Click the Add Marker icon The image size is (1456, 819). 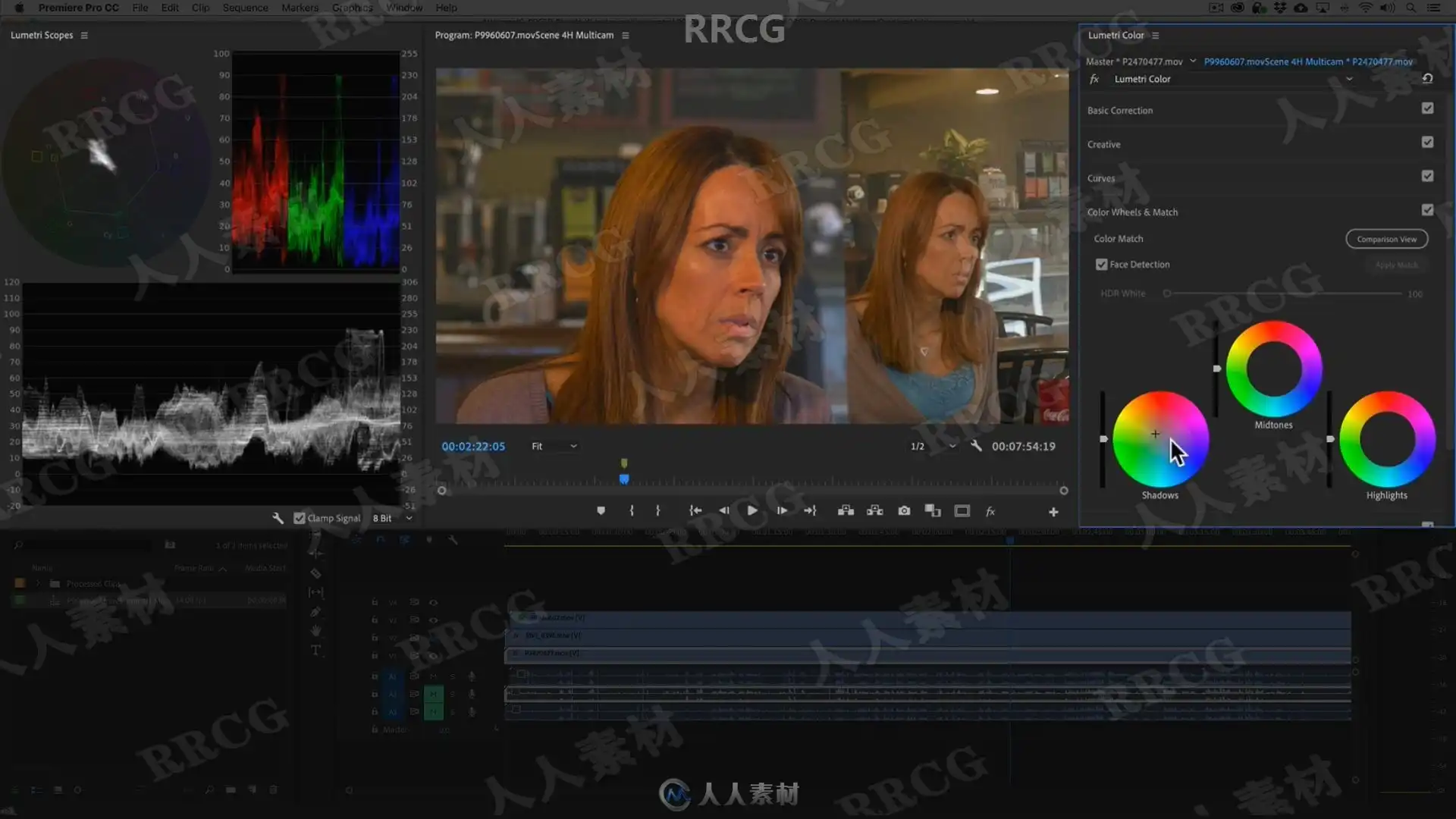pos(601,511)
